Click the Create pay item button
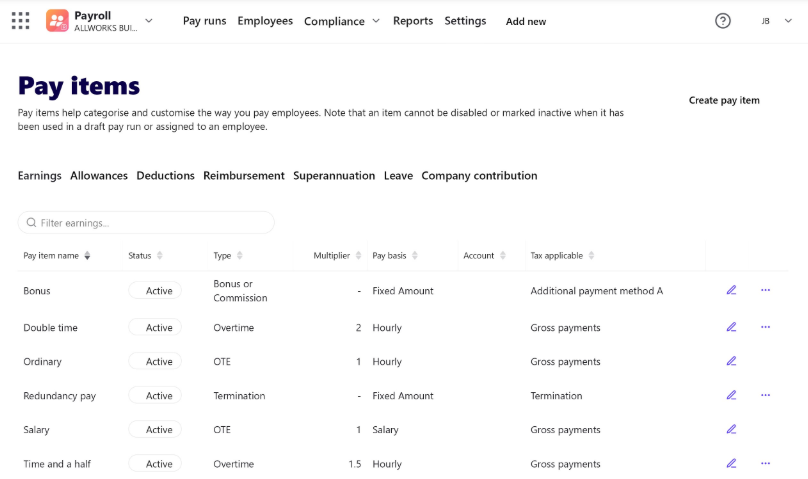808x479 pixels. [724, 100]
